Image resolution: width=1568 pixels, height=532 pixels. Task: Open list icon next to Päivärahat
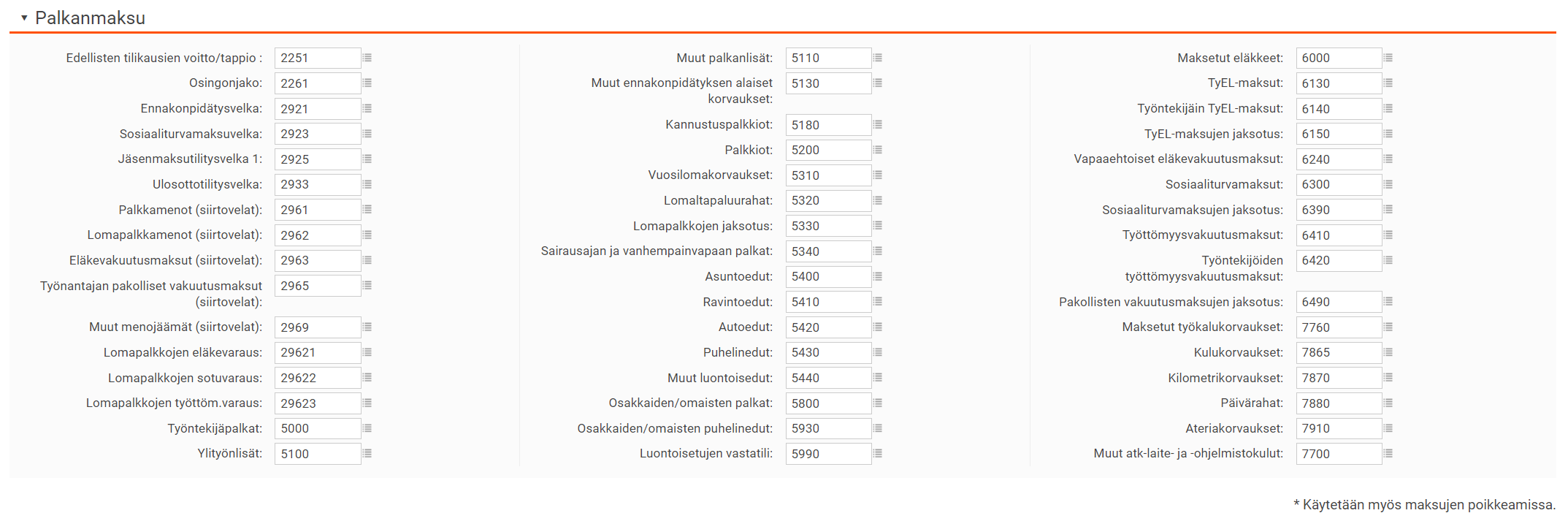1388,403
